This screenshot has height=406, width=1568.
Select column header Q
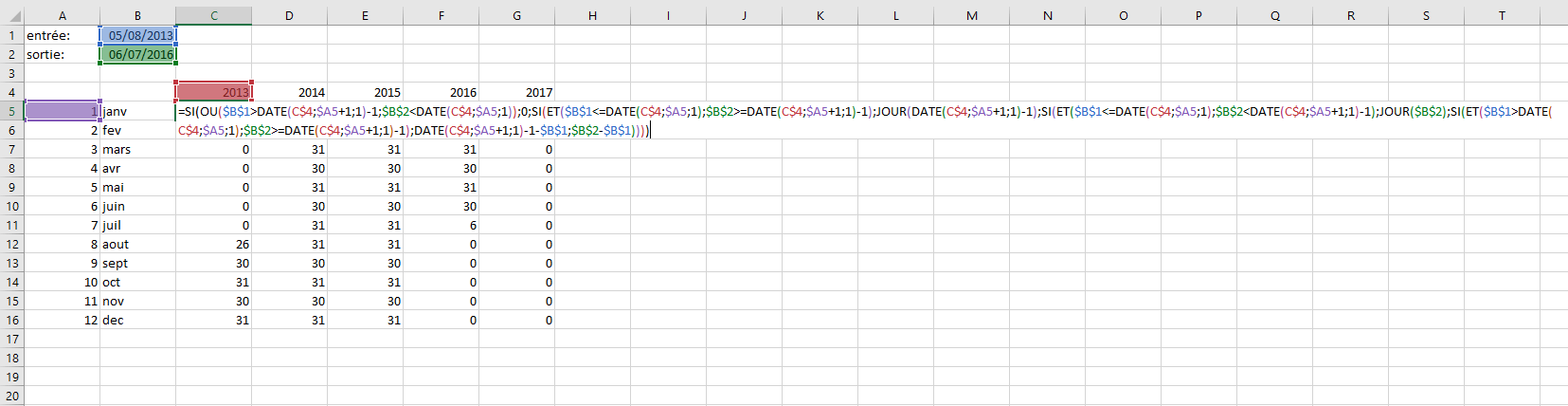click(x=1274, y=15)
